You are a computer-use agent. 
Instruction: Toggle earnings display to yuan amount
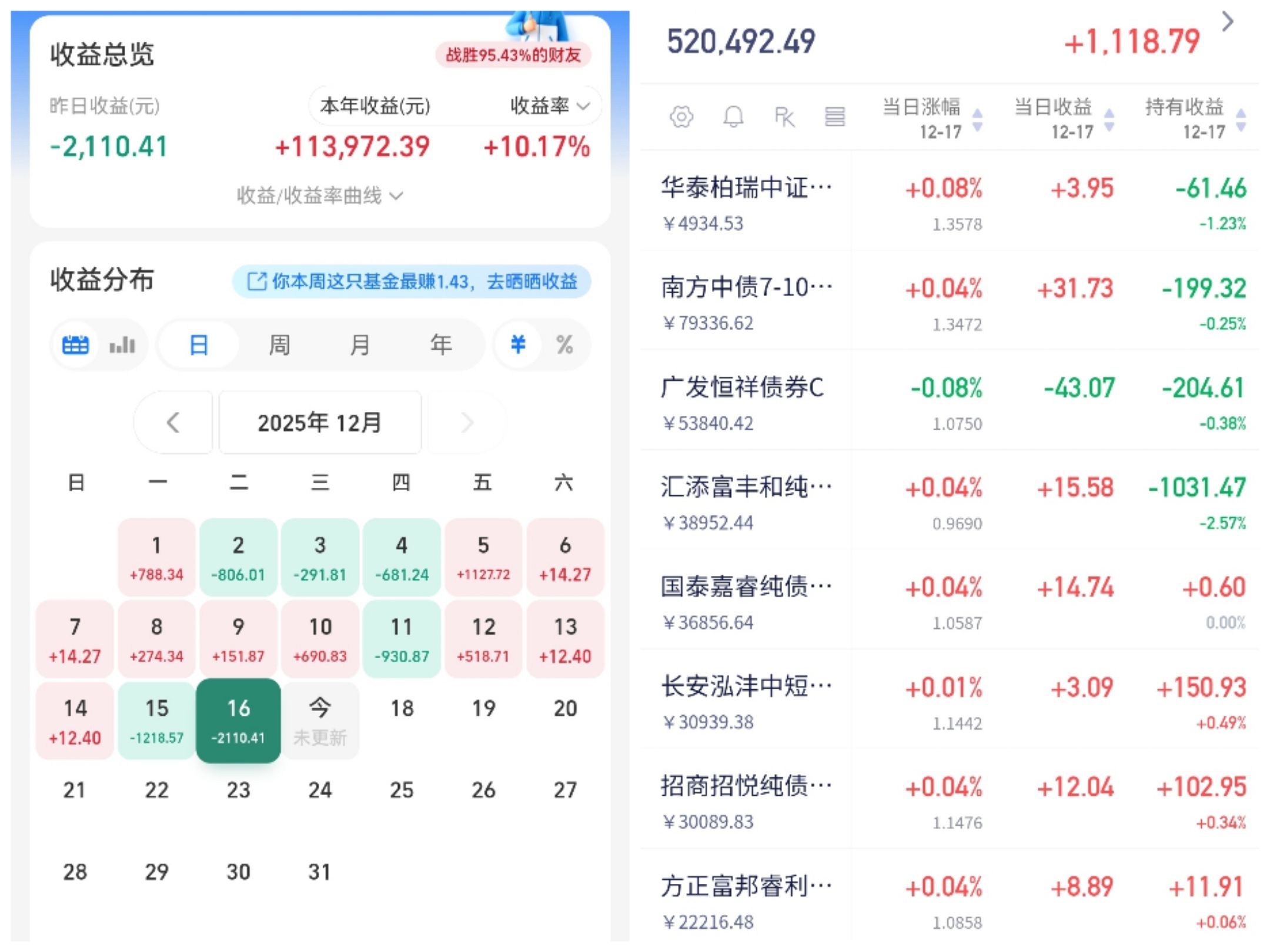click(517, 345)
